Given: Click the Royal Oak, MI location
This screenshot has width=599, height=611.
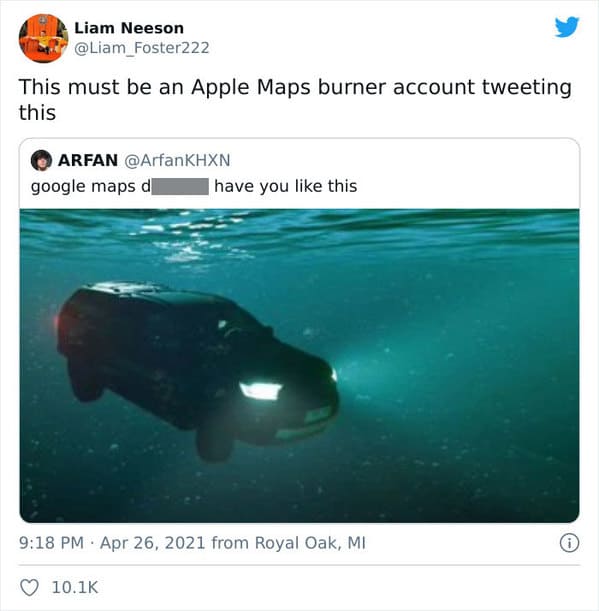Looking at the screenshot, I should pyautogui.click(x=310, y=543).
